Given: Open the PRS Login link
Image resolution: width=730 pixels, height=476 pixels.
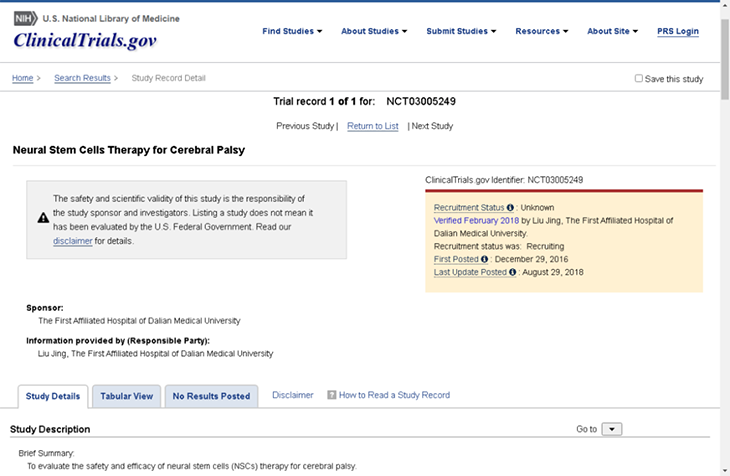Looking at the screenshot, I should click(x=678, y=31).
